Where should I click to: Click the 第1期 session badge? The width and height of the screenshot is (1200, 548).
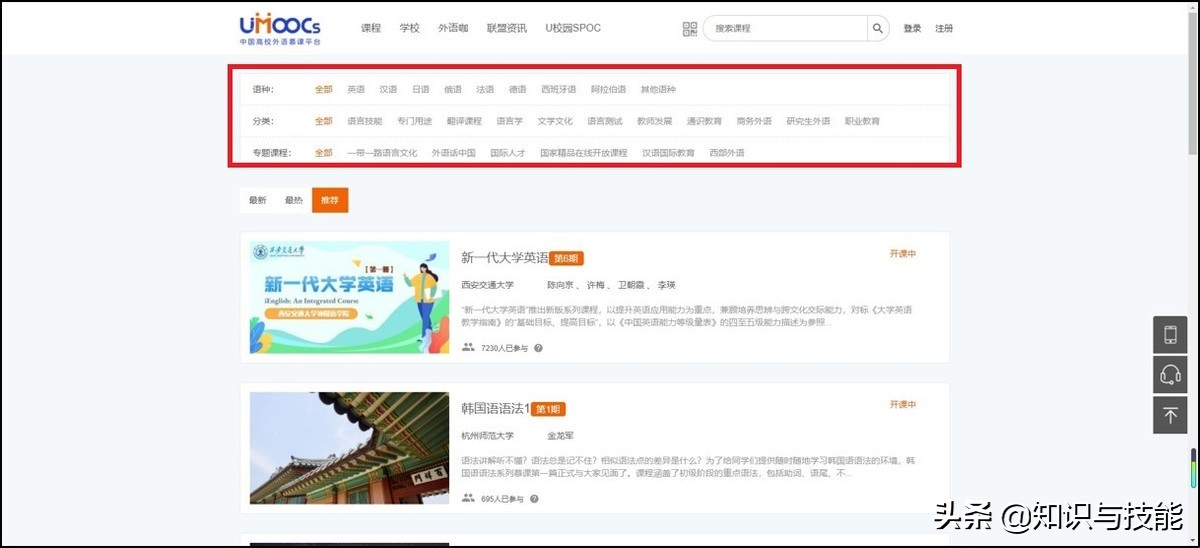pos(548,409)
